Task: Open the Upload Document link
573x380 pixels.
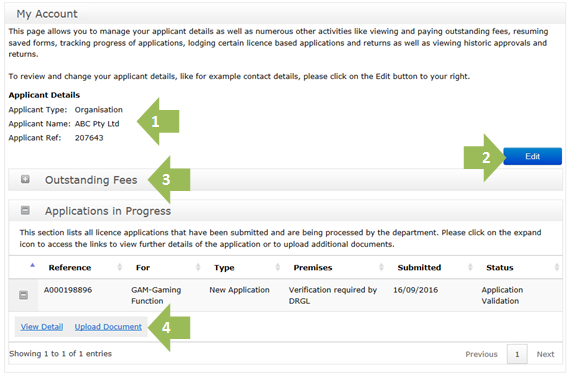Action: point(108,327)
